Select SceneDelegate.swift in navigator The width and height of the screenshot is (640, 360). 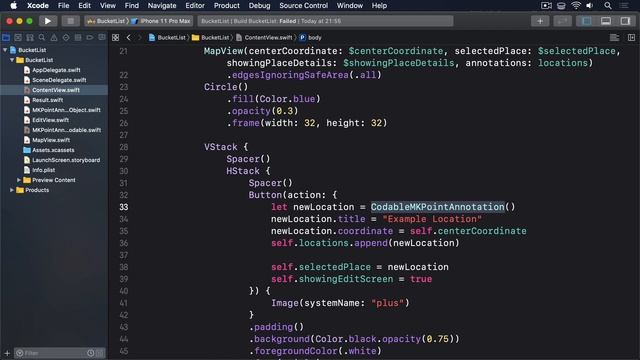(x=59, y=80)
